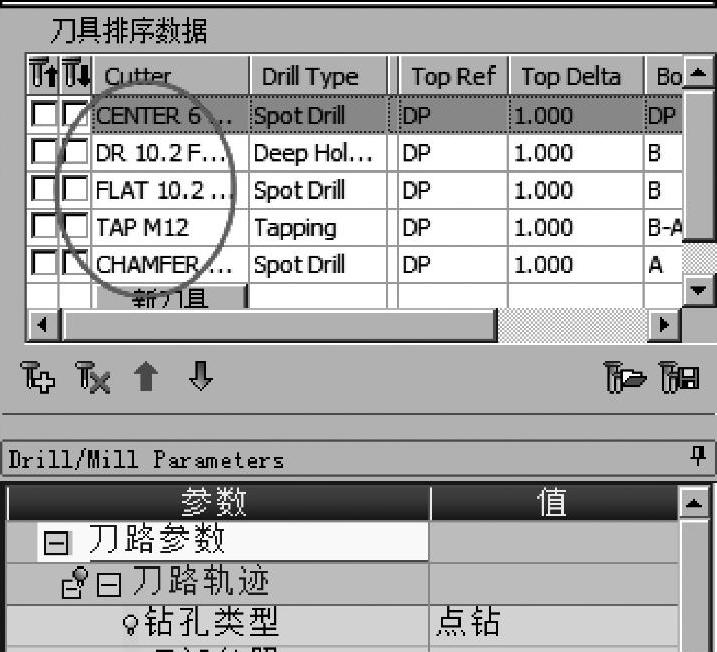
Task: Click cutter table scroll down arrow
Action: pos(698,290)
